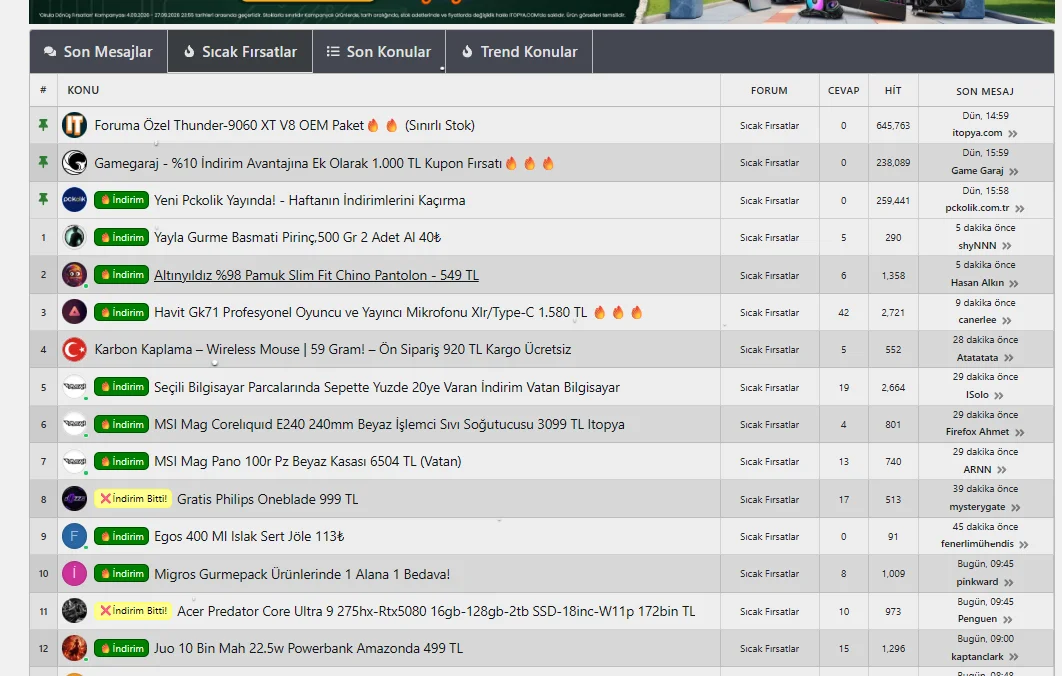Viewport: 1062px width, 676px height.
Task: Go to last message arrow beside ISolo
Action: pyautogui.click(x=998, y=395)
